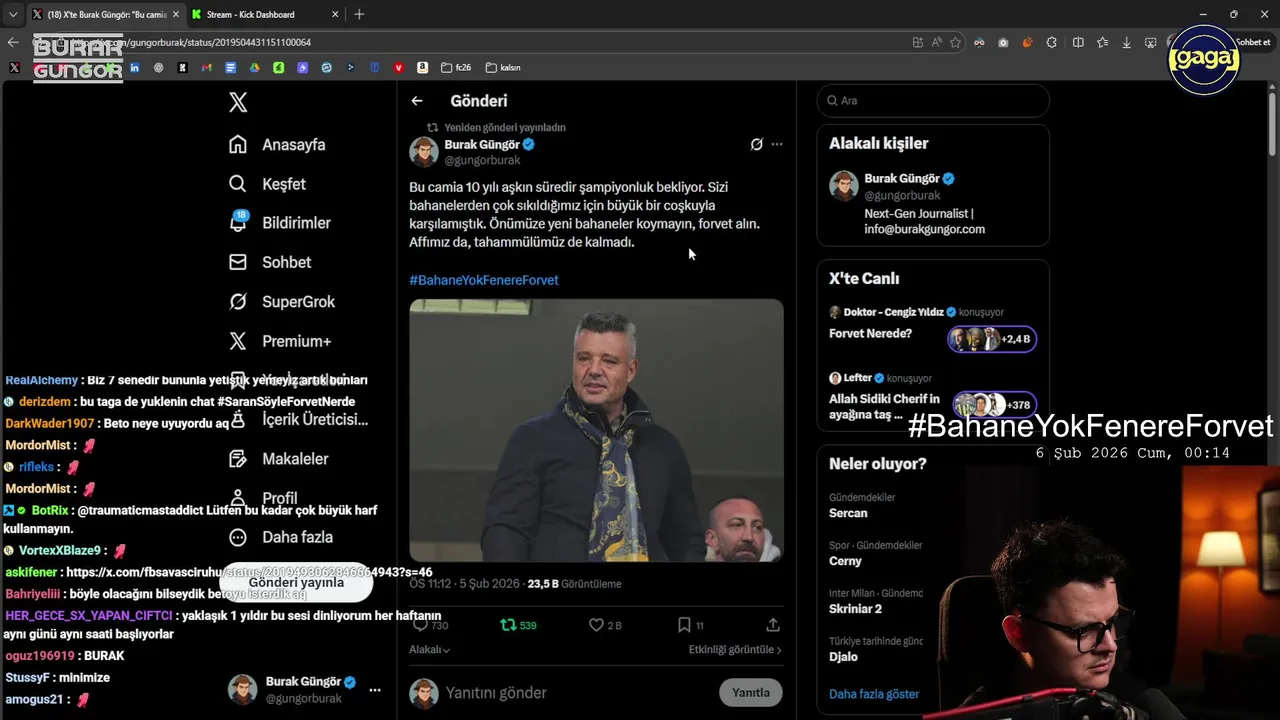The height and width of the screenshot is (720, 1280).
Task: Open LinkedIn bookmark
Action: pos(134,68)
